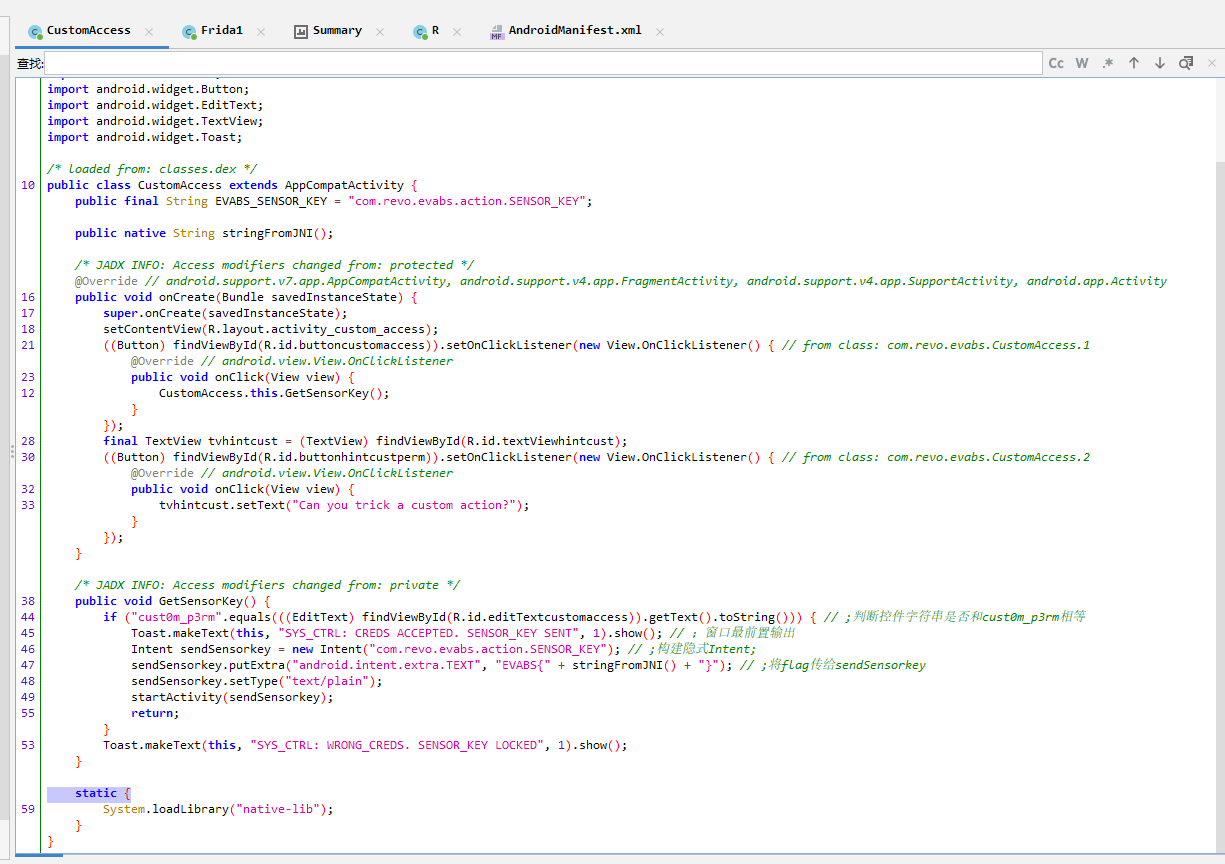
Task: Close the Summary tab
Action: tap(380, 32)
